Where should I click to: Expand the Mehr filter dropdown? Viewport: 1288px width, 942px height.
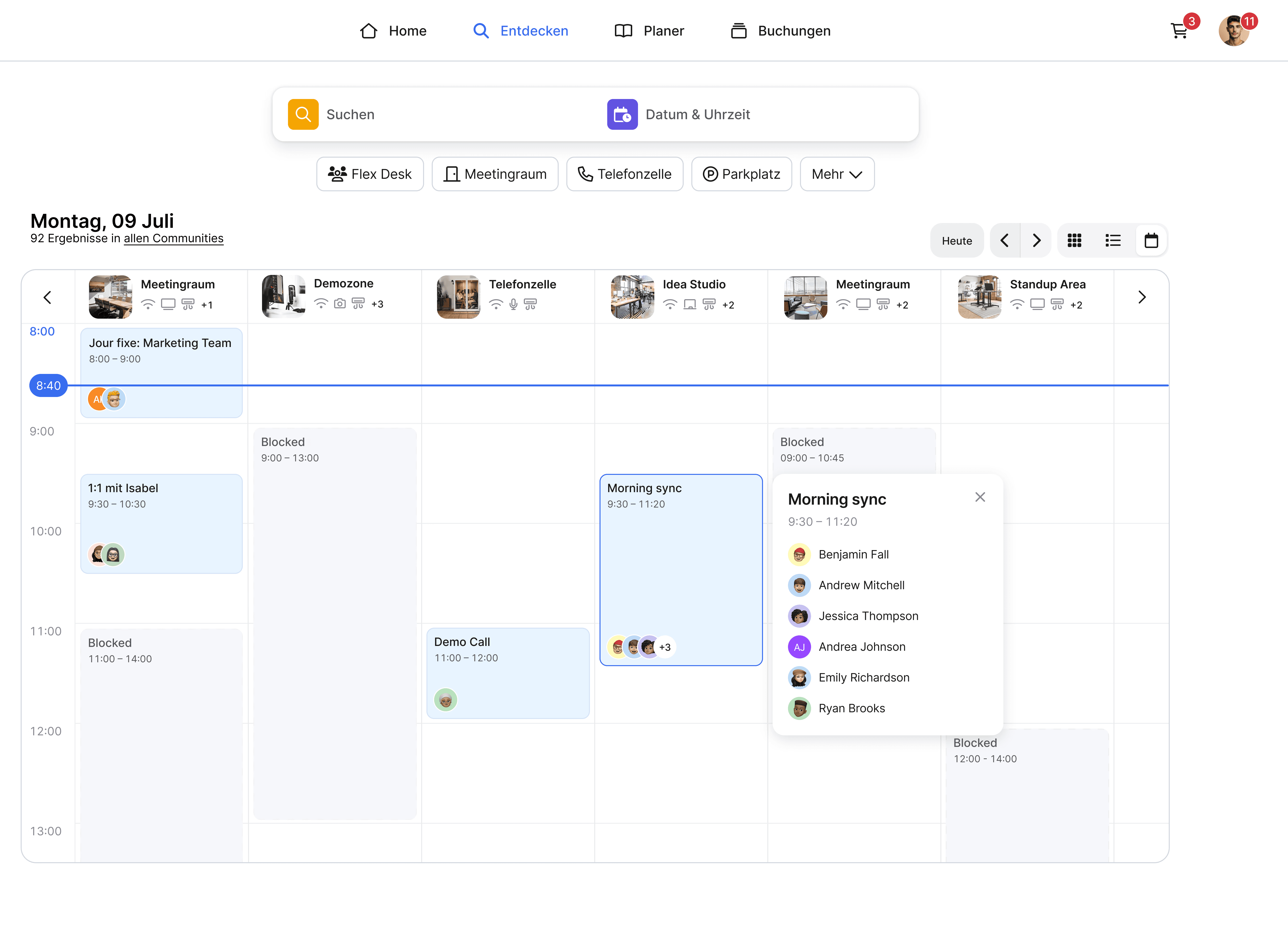click(x=836, y=174)
